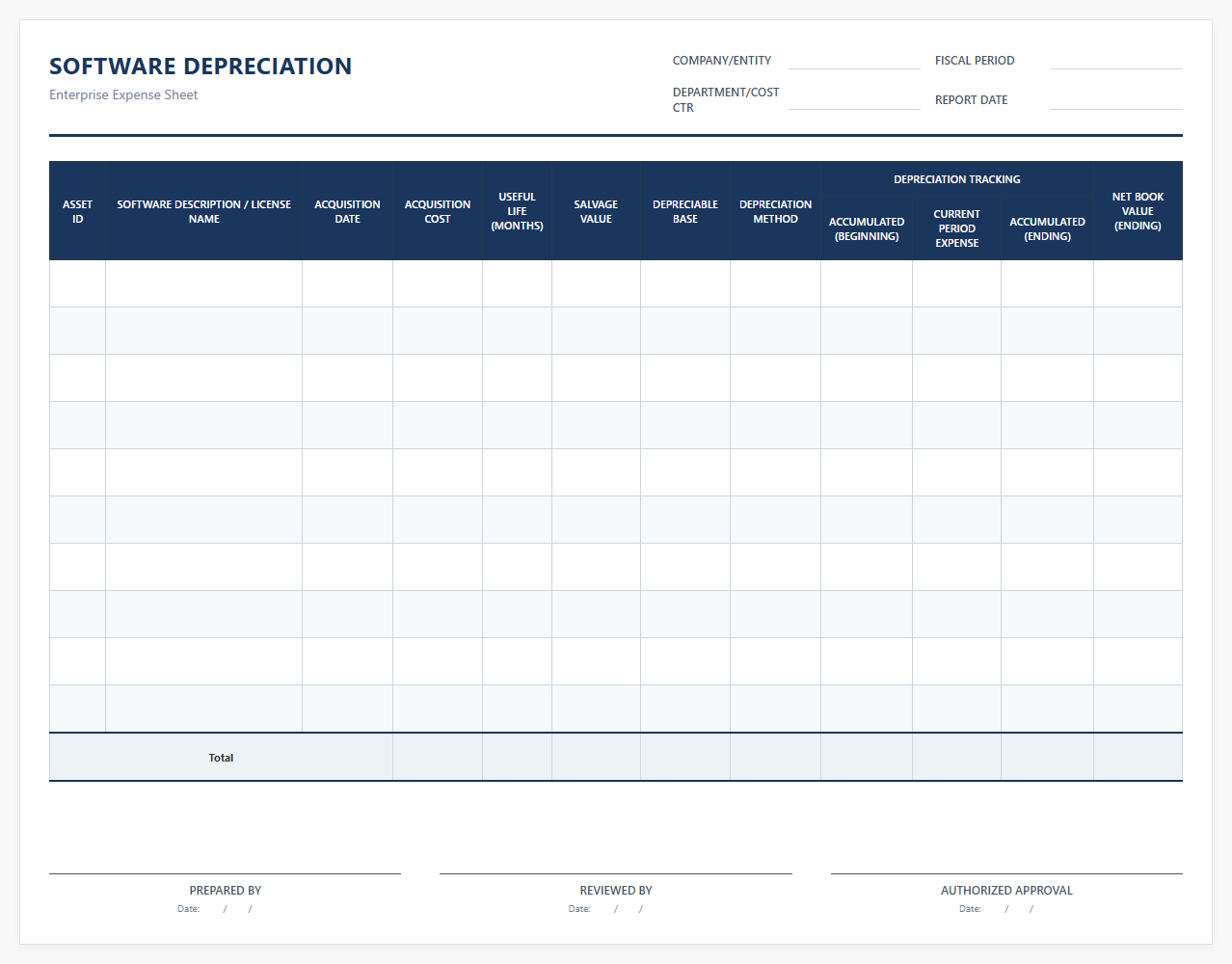Screen dimensions: 1232x964
Task: Click the 'DEPRECIATION METHOD' column header
Action: tap(775, 211)
